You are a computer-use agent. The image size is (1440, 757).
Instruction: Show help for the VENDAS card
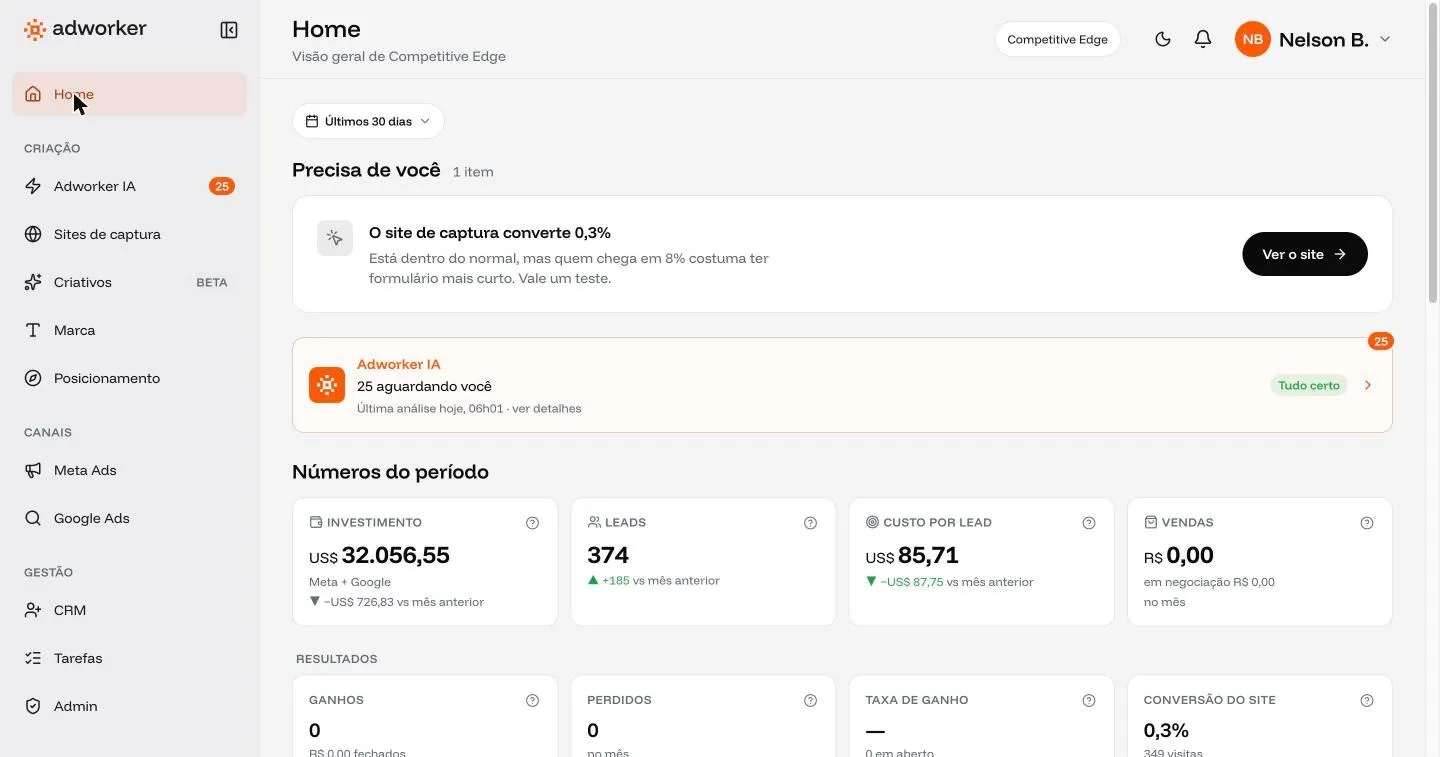[1367, 523]
